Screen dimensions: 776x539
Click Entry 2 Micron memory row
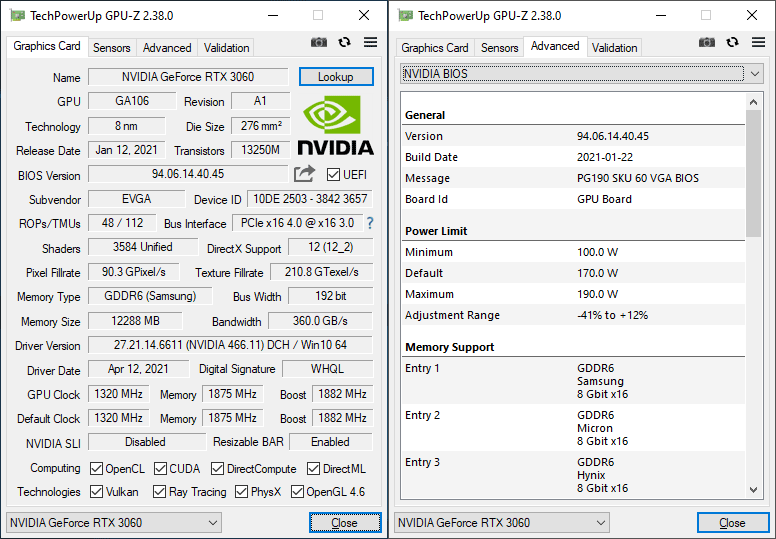pyautogui.click(x=573, y=428)
